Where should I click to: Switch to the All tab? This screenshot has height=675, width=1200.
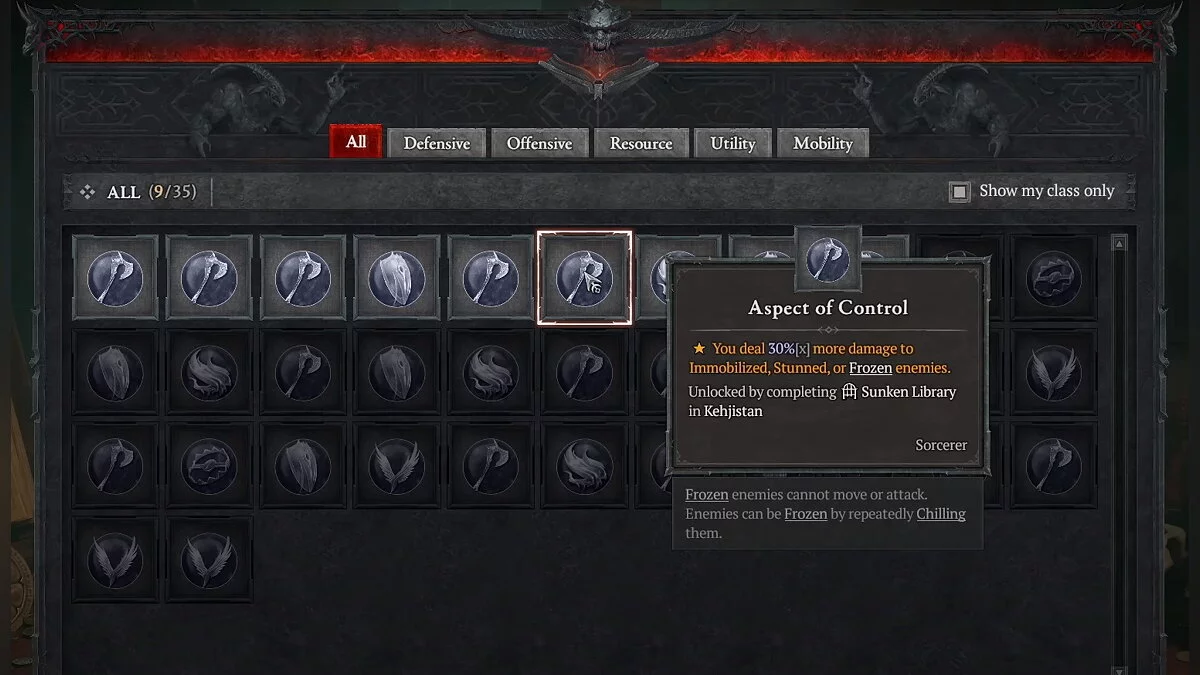pyautogui.click(x=356, y=142)
